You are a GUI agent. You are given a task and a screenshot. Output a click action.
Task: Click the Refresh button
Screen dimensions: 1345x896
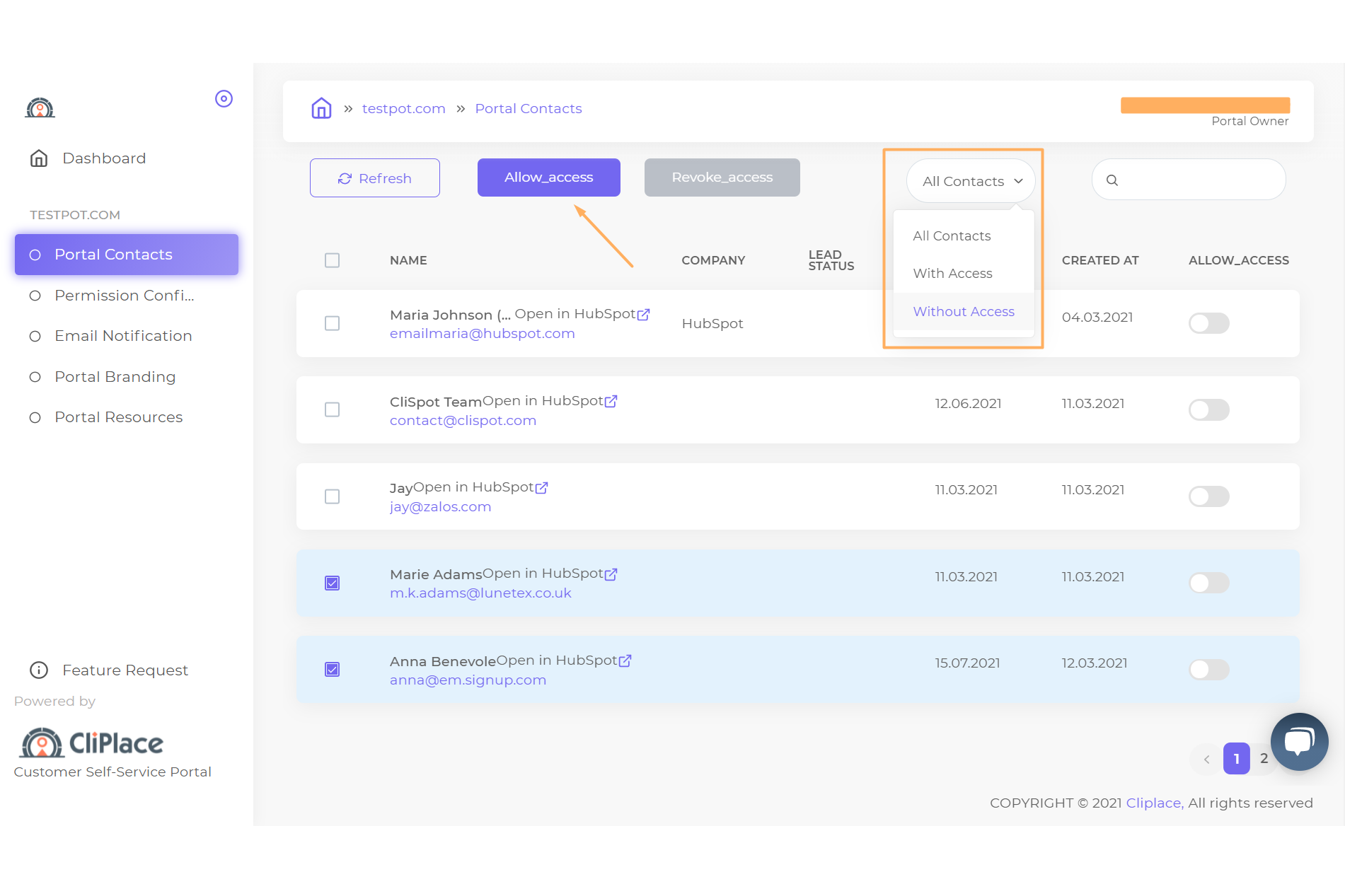(x=374, y=178)
